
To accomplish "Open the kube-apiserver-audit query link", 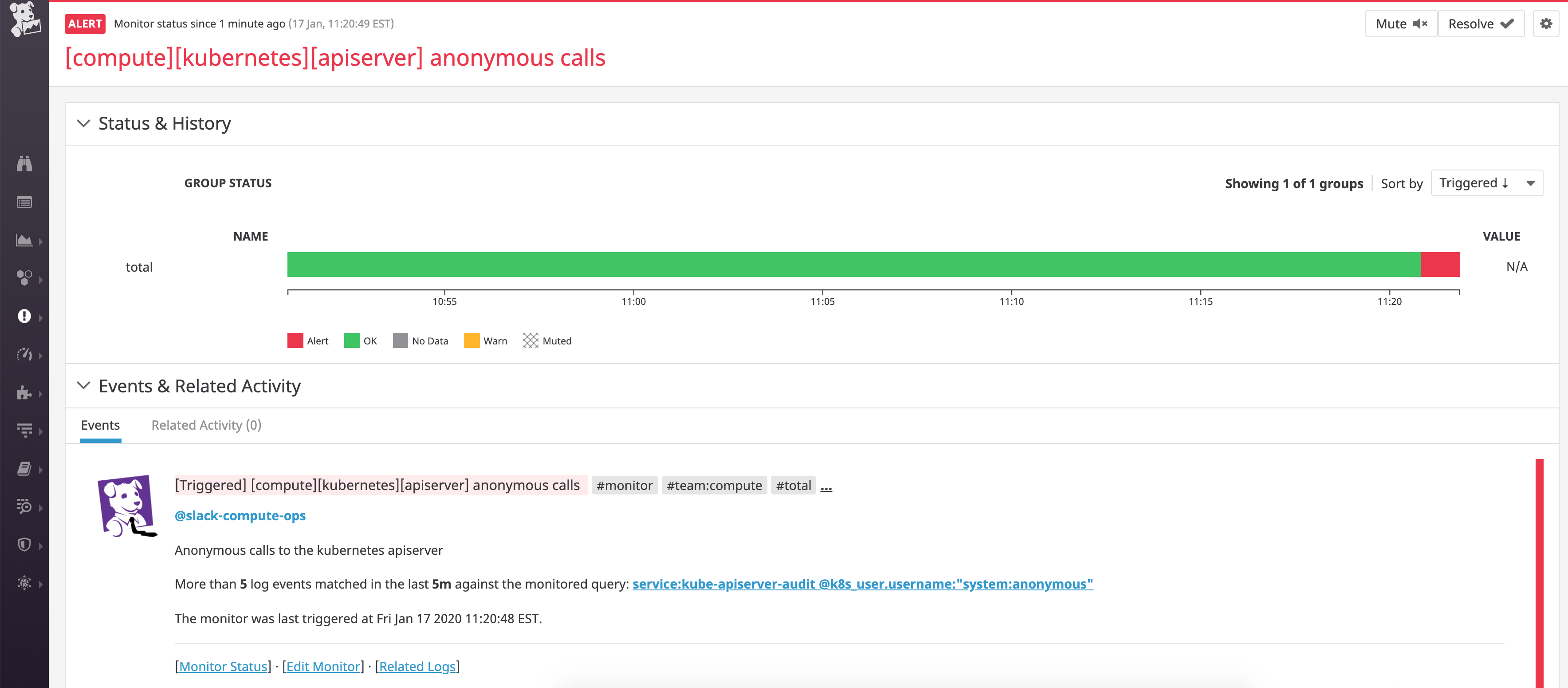I will click(x=863, y=583).
